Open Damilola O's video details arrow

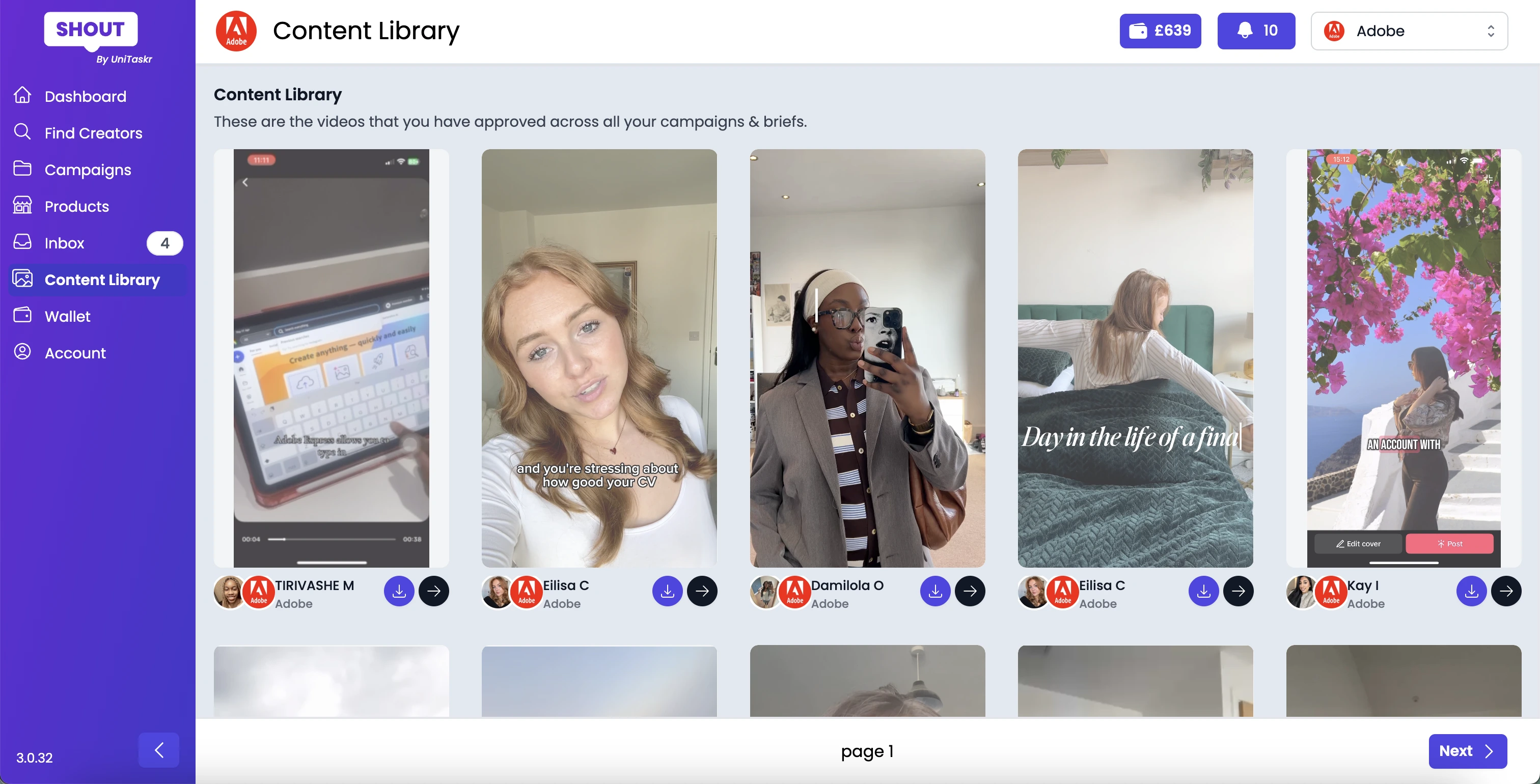pos(970,591)
